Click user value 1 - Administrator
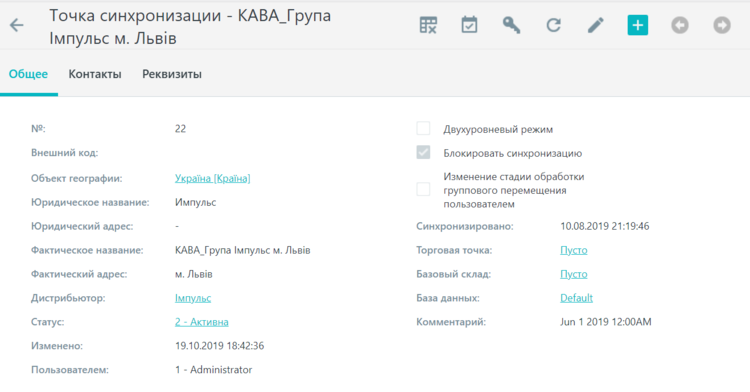This screenshot has width=750, height=392. 213,370
